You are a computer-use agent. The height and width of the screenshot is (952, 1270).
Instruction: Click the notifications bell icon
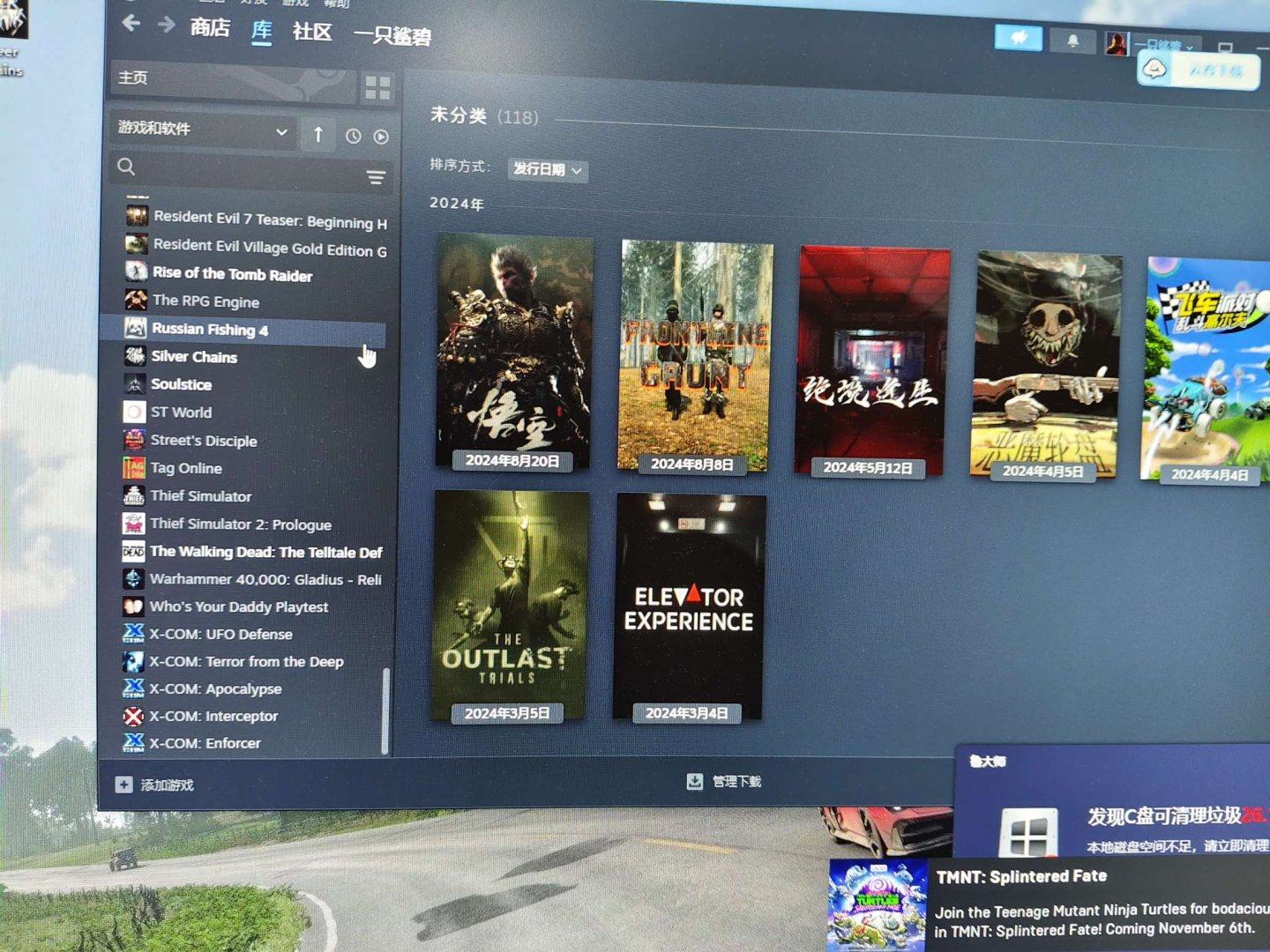click(x=1072, y=41)
